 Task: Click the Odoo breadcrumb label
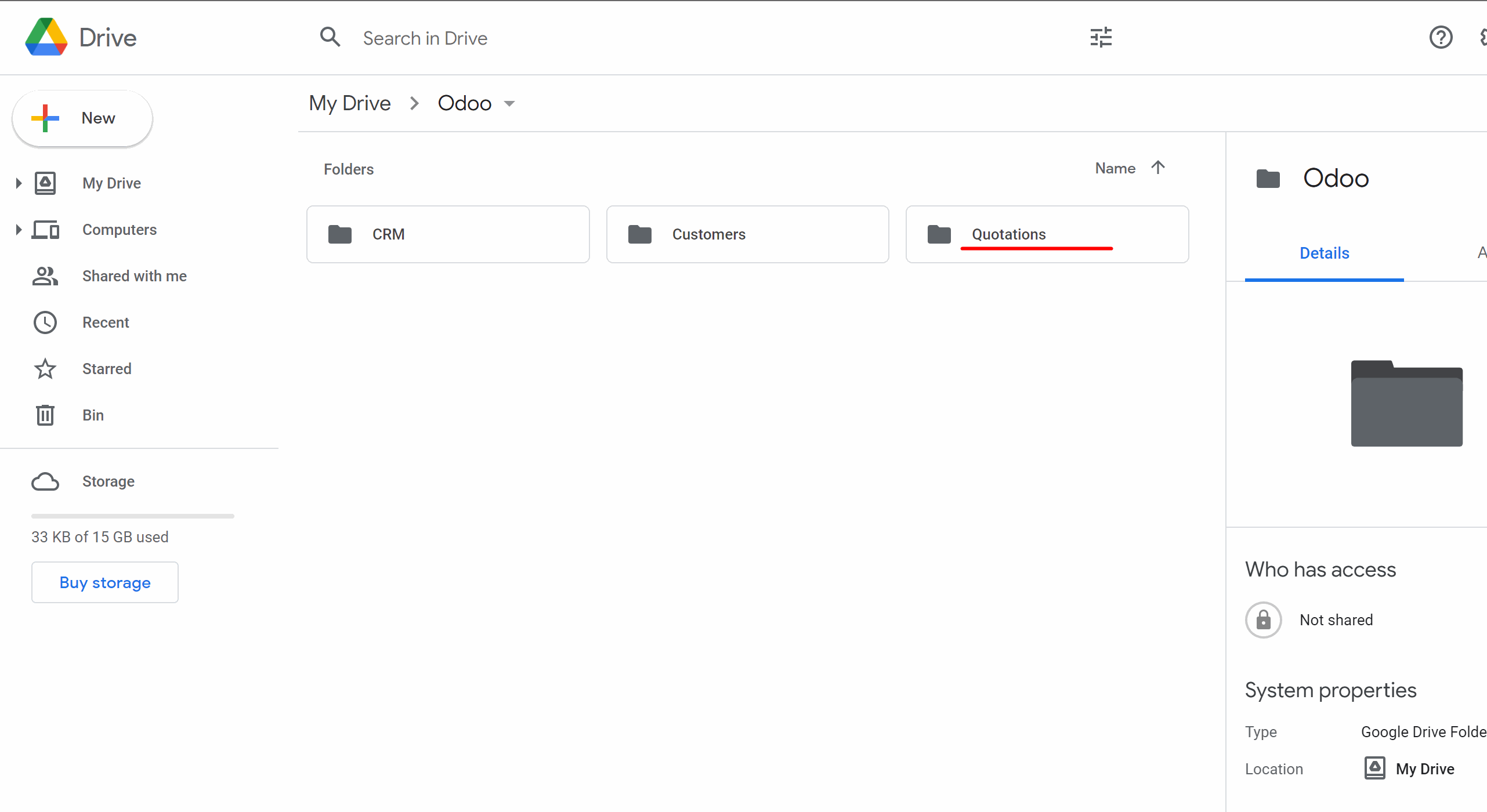[x=465, y=103]
